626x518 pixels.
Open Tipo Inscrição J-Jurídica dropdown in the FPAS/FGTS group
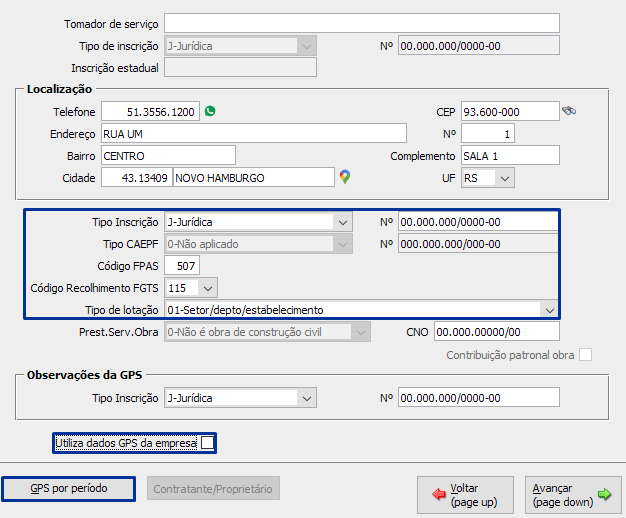pyautogui.click(x=343, y=222)
